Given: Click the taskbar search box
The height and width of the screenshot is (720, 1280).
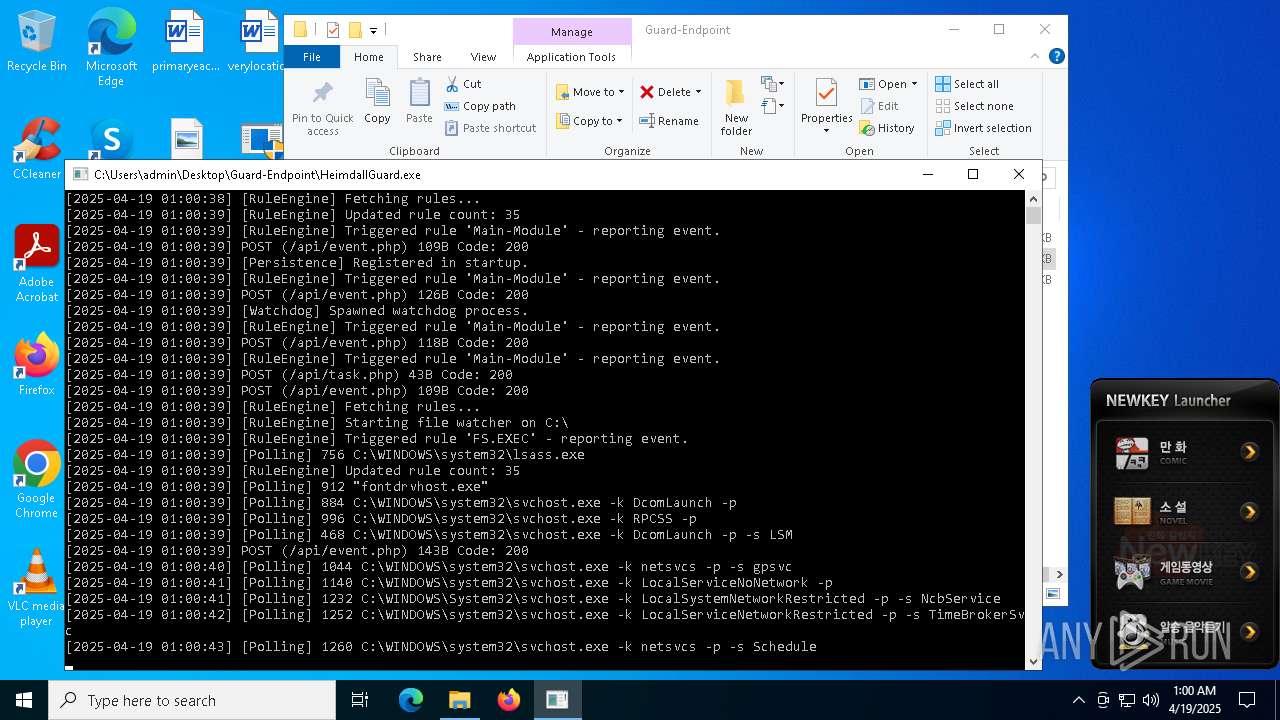Looking at the screenshot, I should [192, 700].
